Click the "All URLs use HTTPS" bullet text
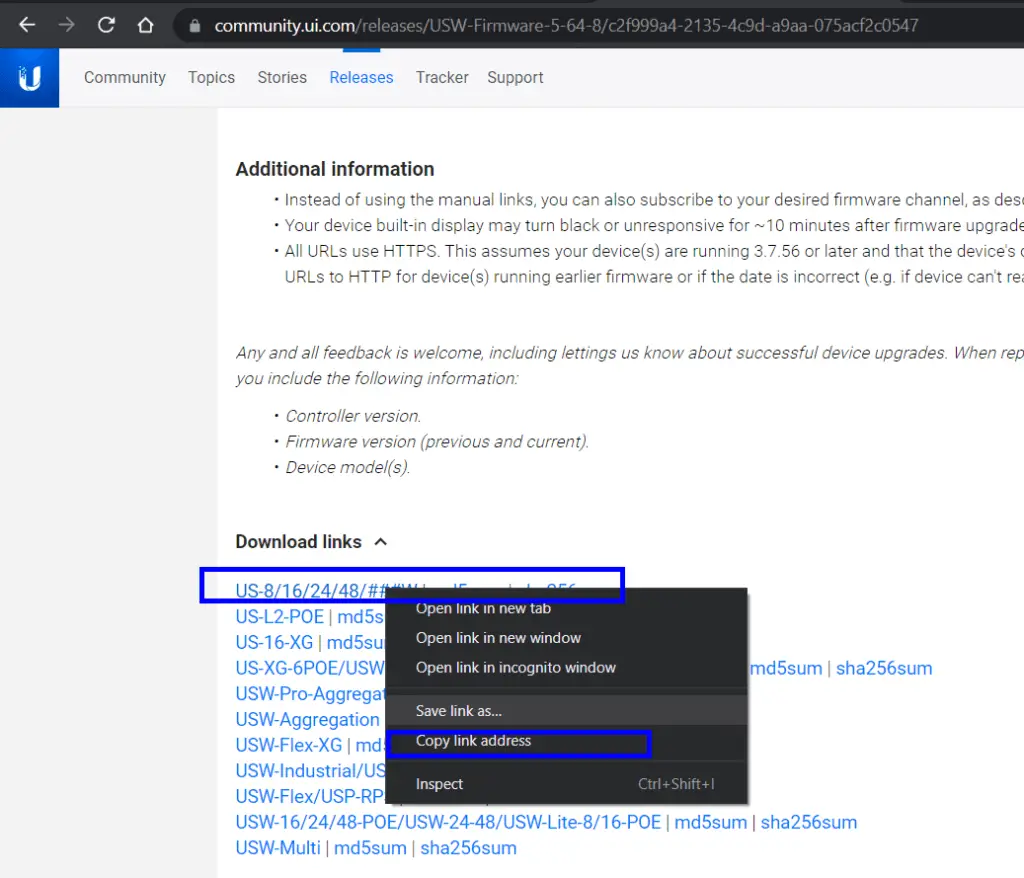The width and height of the screenshot is (1024, 878). tap(654, 264)
